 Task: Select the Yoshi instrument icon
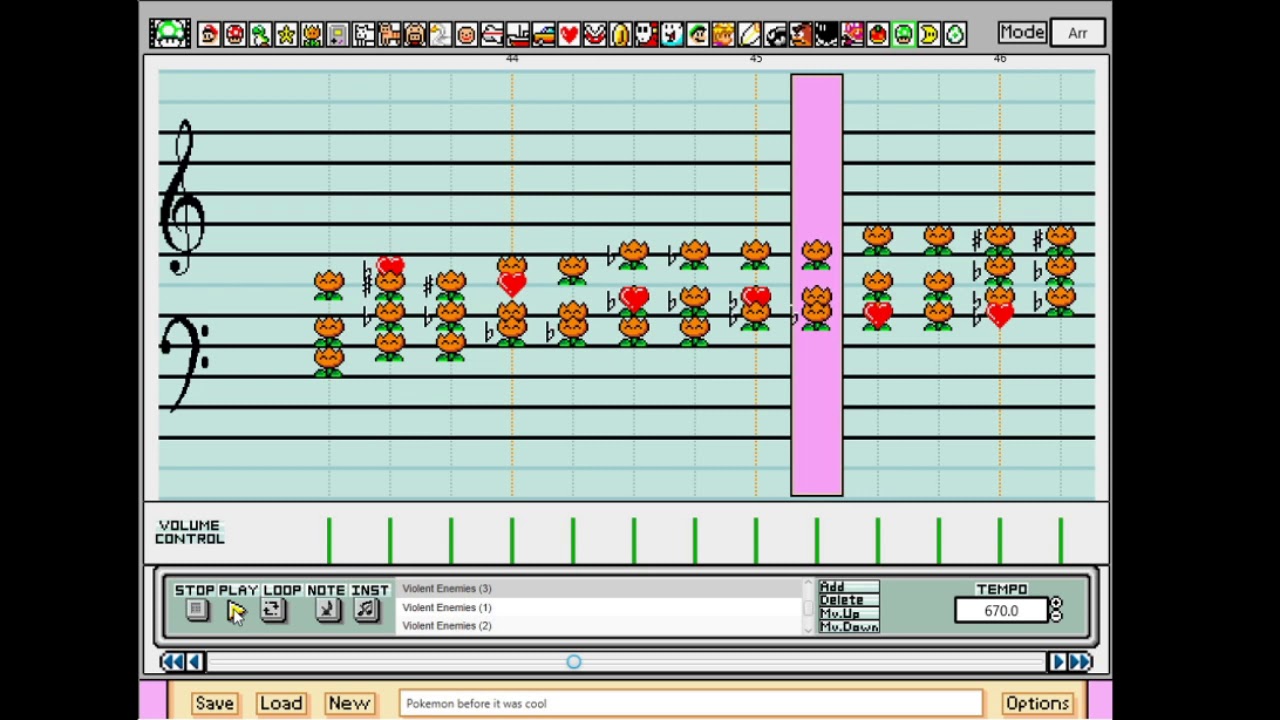point(260,34)
